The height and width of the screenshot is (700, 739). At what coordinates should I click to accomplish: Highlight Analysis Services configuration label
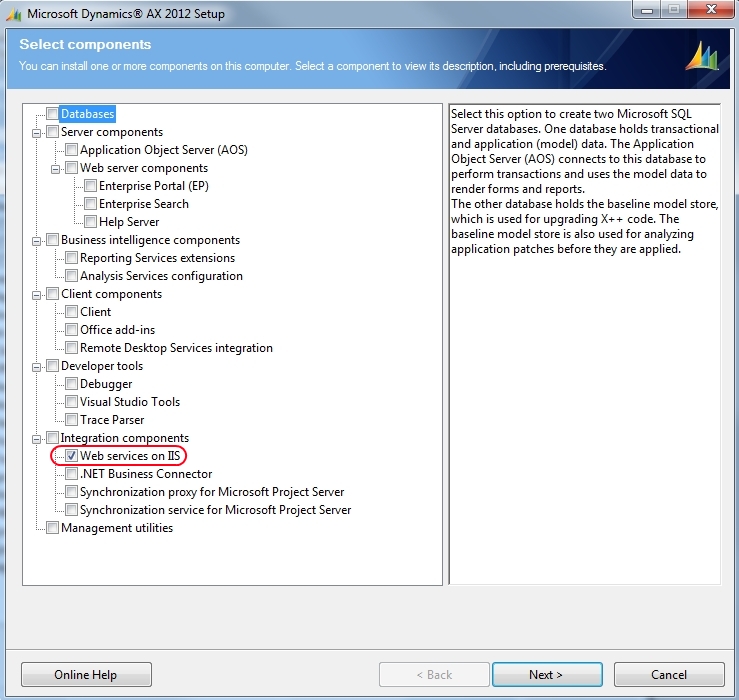pos(161,276)
